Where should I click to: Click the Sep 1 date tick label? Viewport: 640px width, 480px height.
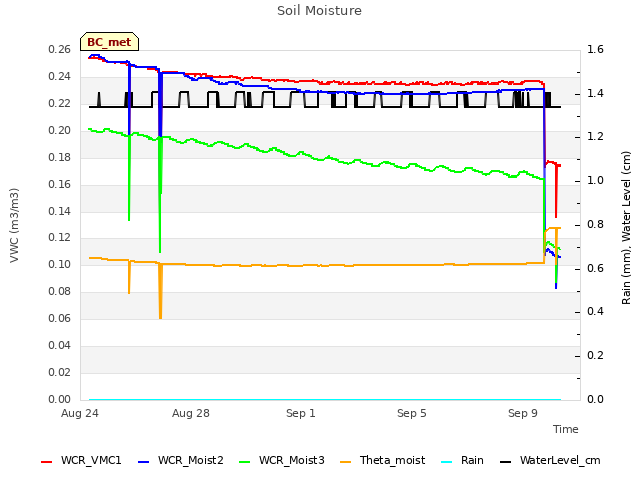(301, 413)
